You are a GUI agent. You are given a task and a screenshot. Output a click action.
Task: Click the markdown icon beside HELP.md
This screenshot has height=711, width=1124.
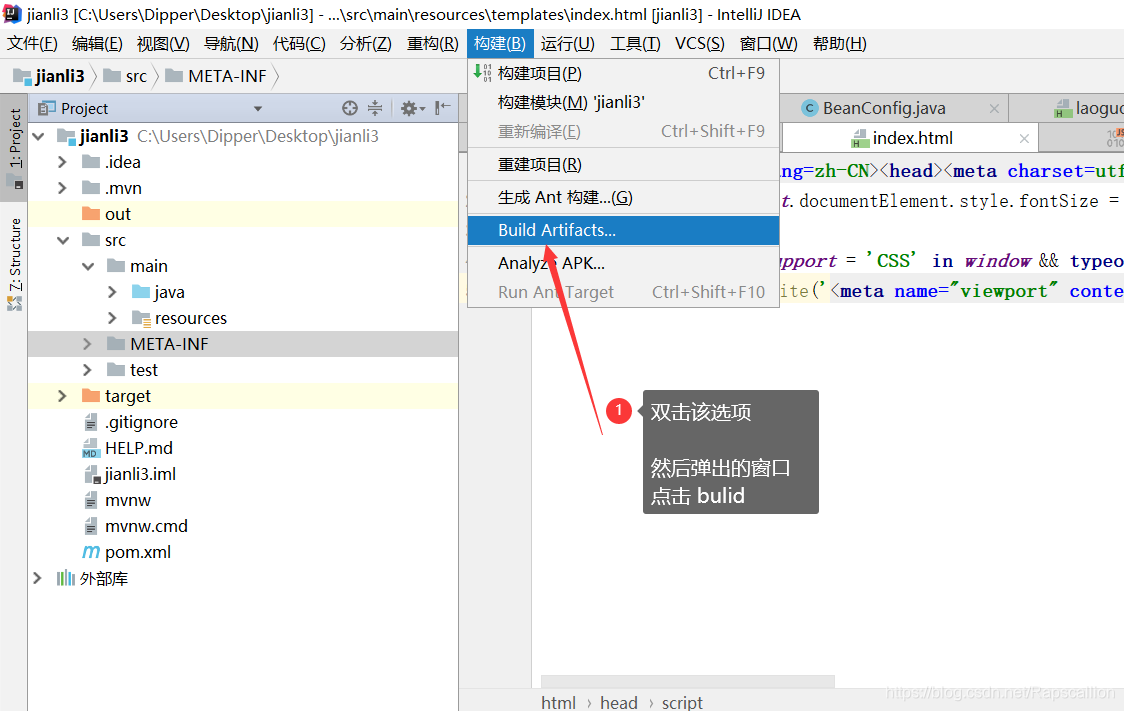[x=90, y=448]
